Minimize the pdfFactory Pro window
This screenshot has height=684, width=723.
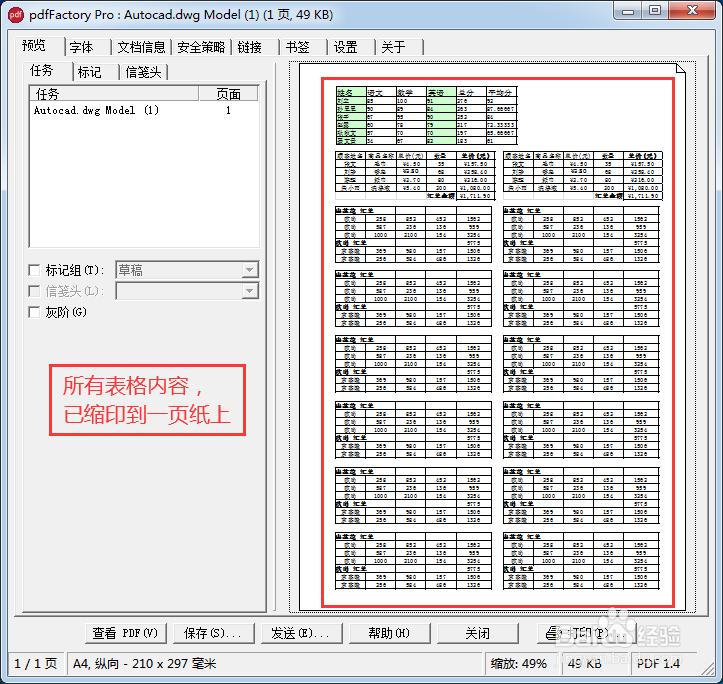pos(628,11)
